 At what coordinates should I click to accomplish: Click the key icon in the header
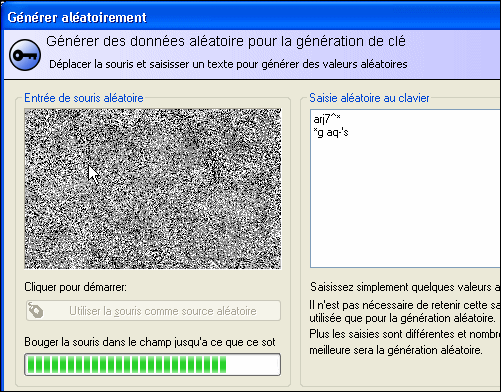pyautogui.click(x=25, y=55)
